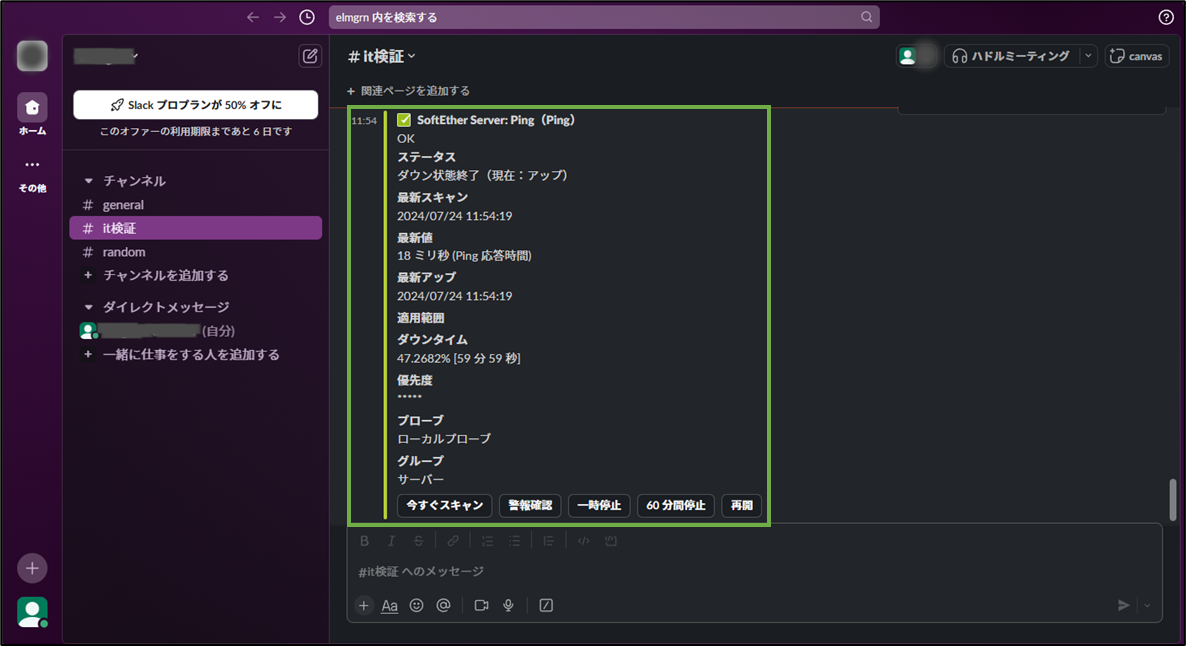The image size is (1186, 646).
Task: Open the canvas button
Action: point(1137,56)
